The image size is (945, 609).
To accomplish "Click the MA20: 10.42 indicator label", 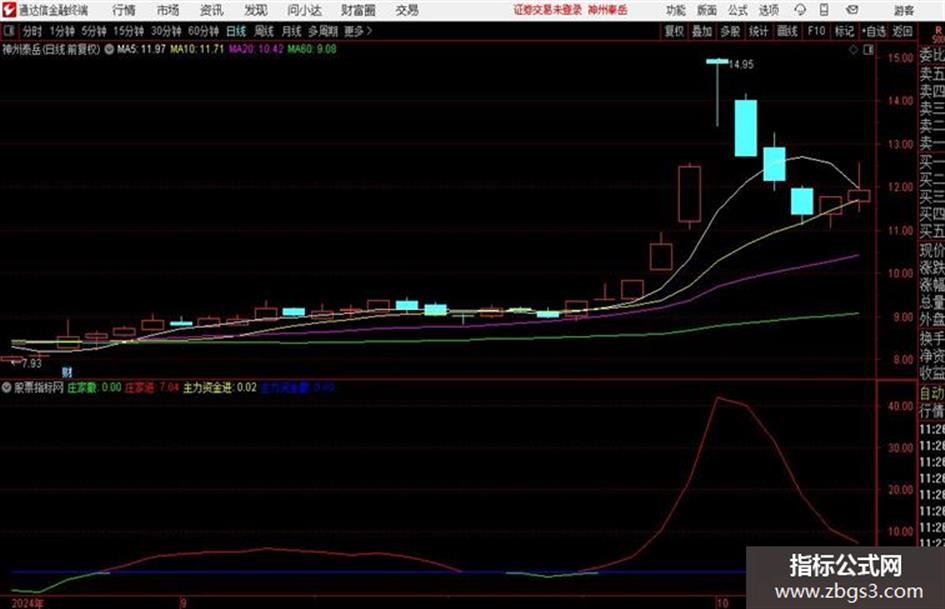I will coord(256,49).
